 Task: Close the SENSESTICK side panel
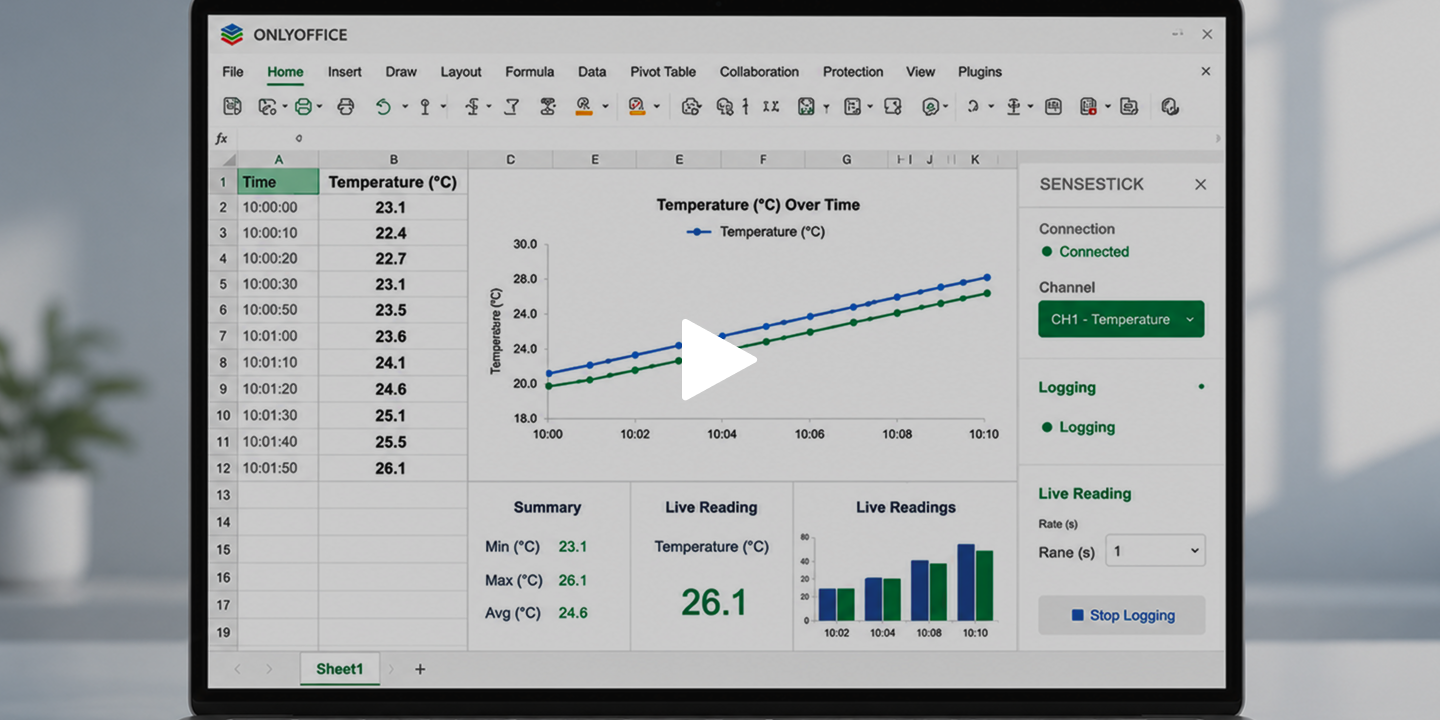[1201, 184]
